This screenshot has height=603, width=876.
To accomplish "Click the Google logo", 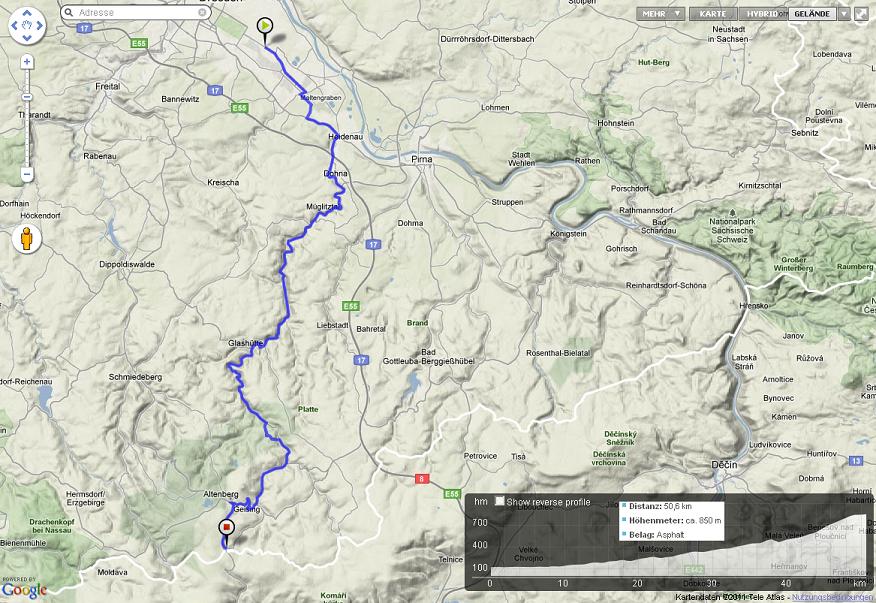I will tap(24, 590).
